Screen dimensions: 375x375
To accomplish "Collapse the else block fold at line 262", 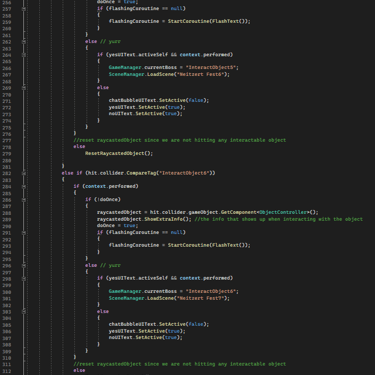I will (x=24, y=42).
